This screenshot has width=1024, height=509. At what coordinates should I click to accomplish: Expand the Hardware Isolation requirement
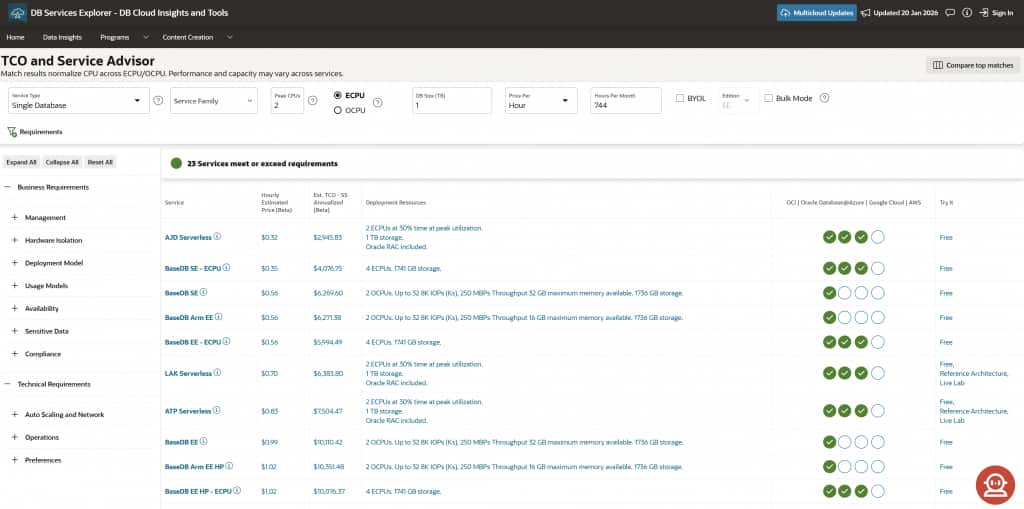tap(15, 240)
